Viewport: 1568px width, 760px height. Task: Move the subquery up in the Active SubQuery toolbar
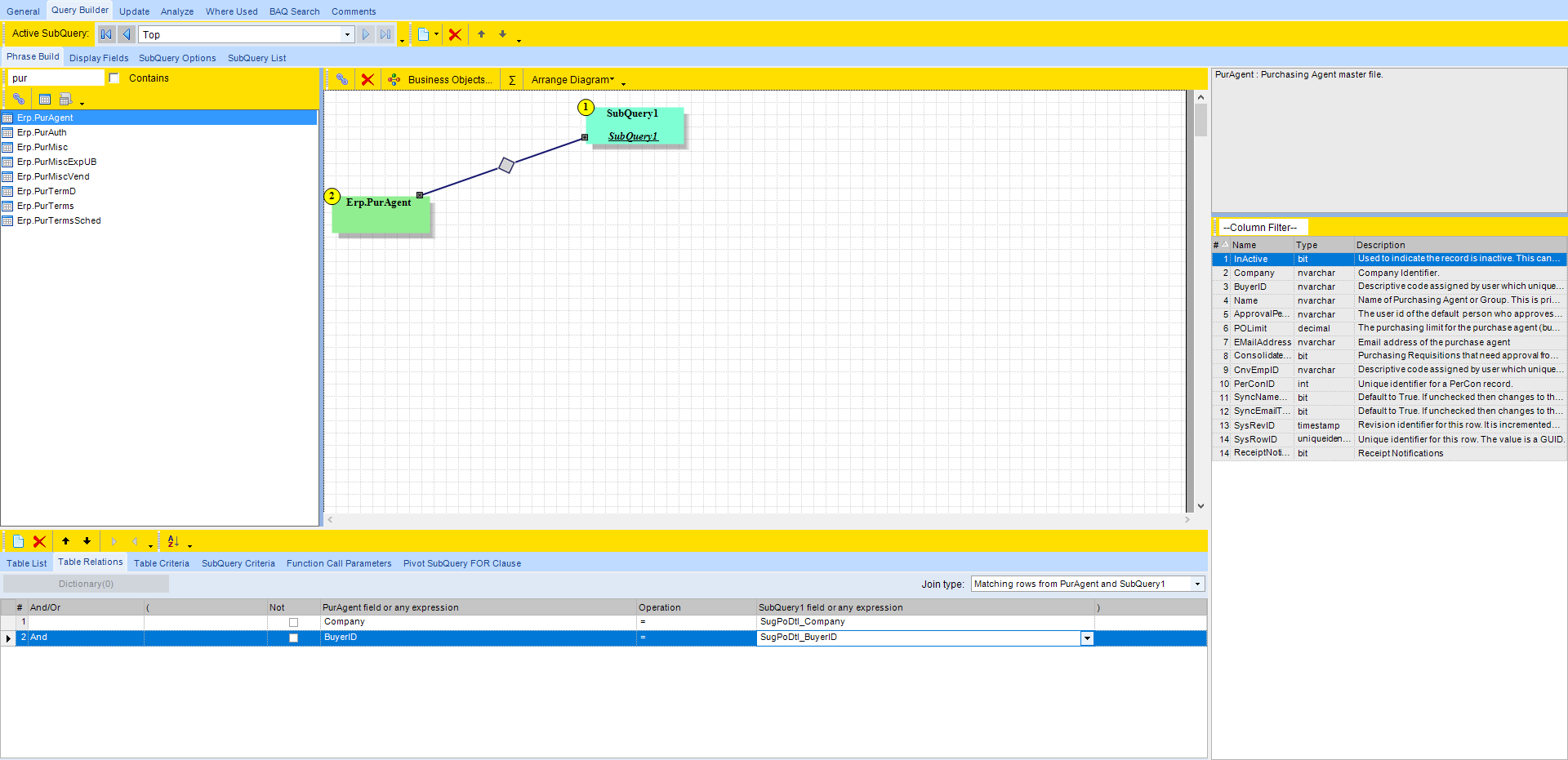tap(482, 34)
